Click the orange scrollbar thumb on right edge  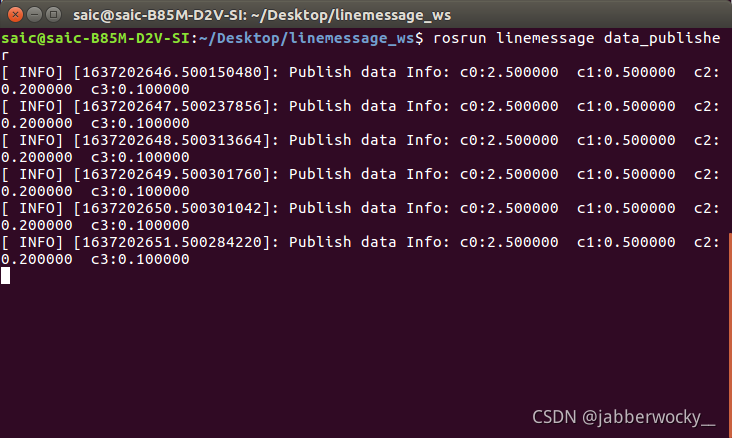pos(730,335)
